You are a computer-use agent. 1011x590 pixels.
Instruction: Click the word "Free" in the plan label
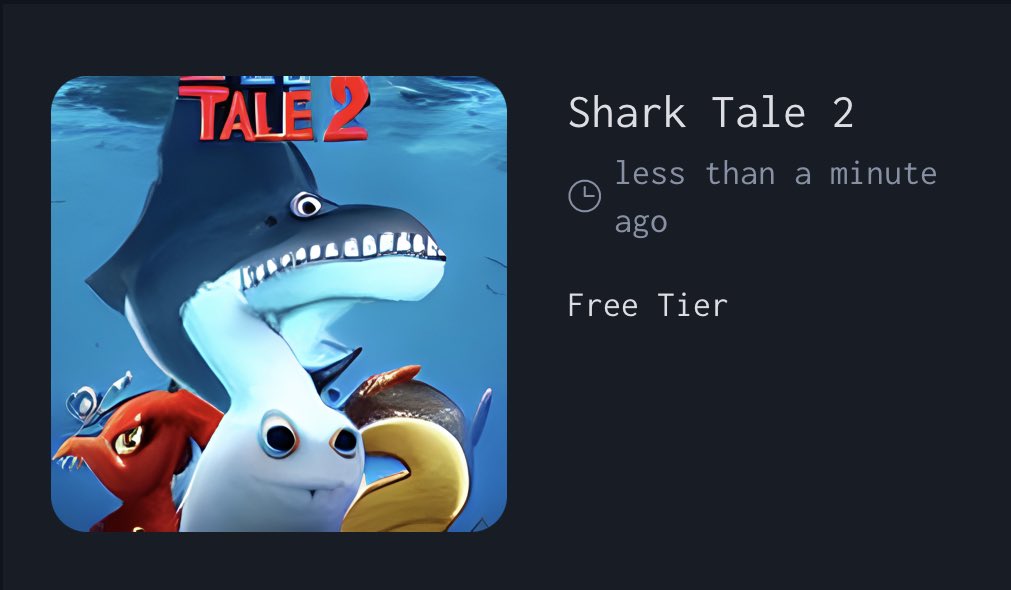coord(601,304)
